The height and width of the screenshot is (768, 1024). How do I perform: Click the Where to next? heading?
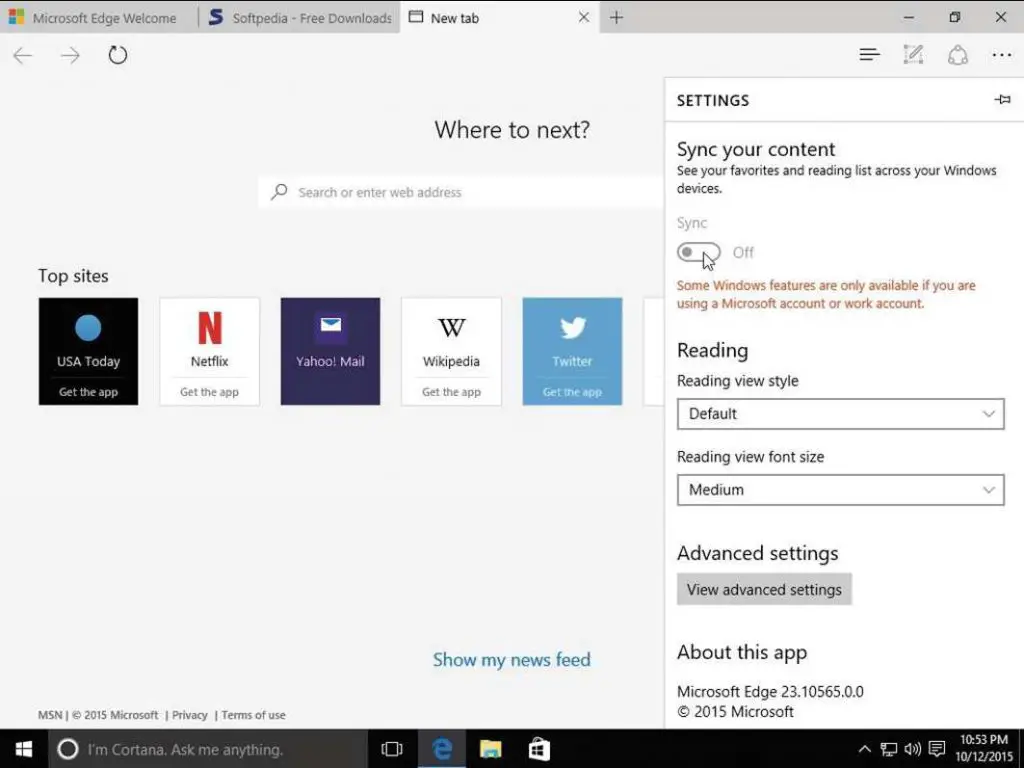512,129
